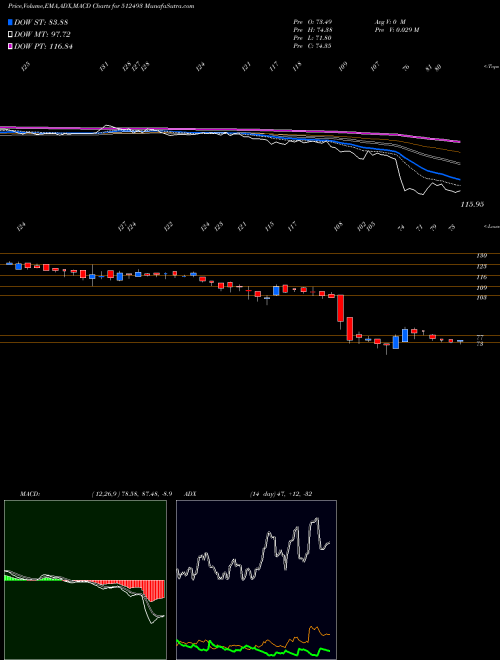Click the Pre C close price value
Viewport: 500px width, 660px height.
[x=312, y=45]
